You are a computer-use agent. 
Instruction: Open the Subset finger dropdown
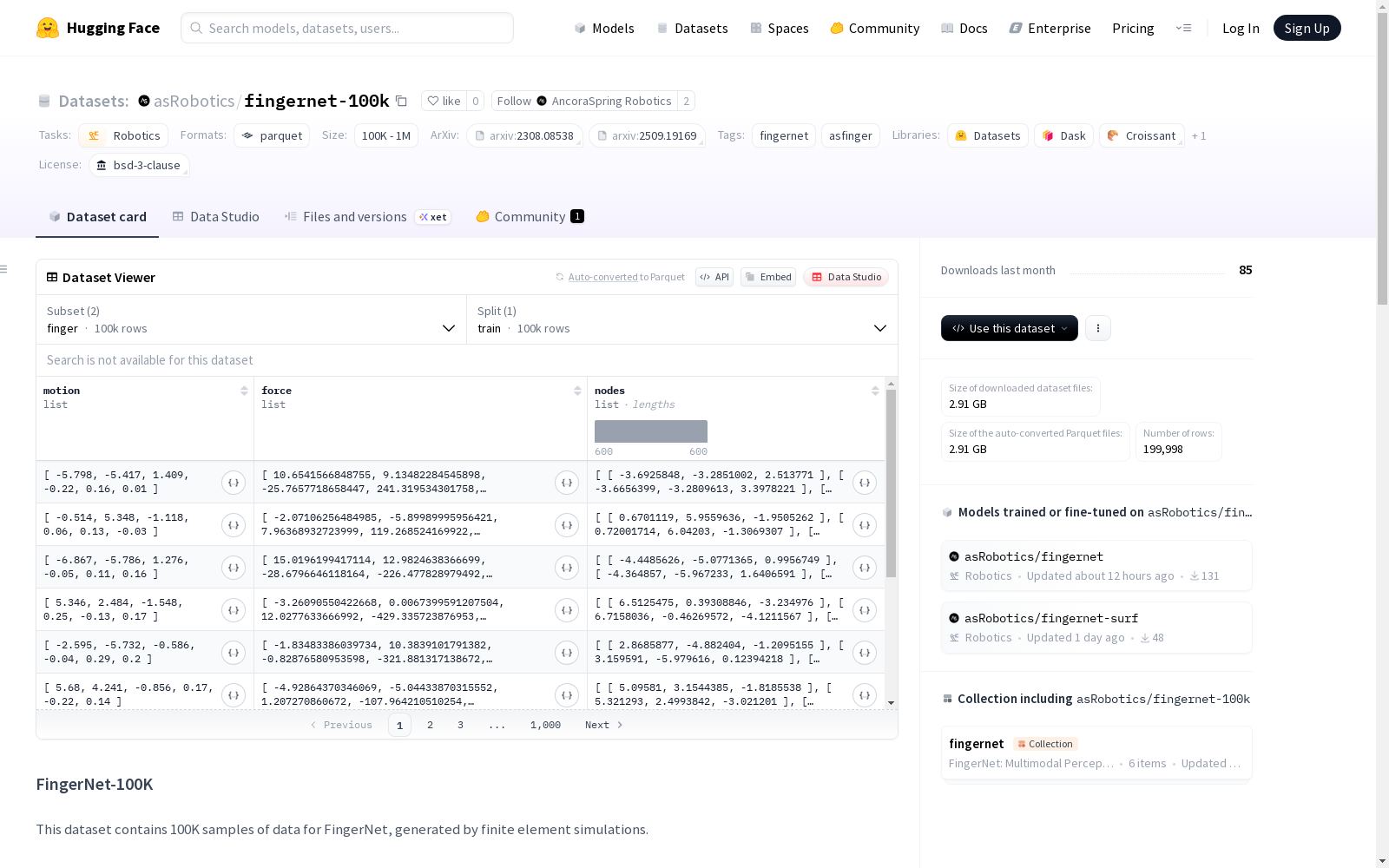coord(252,319)
